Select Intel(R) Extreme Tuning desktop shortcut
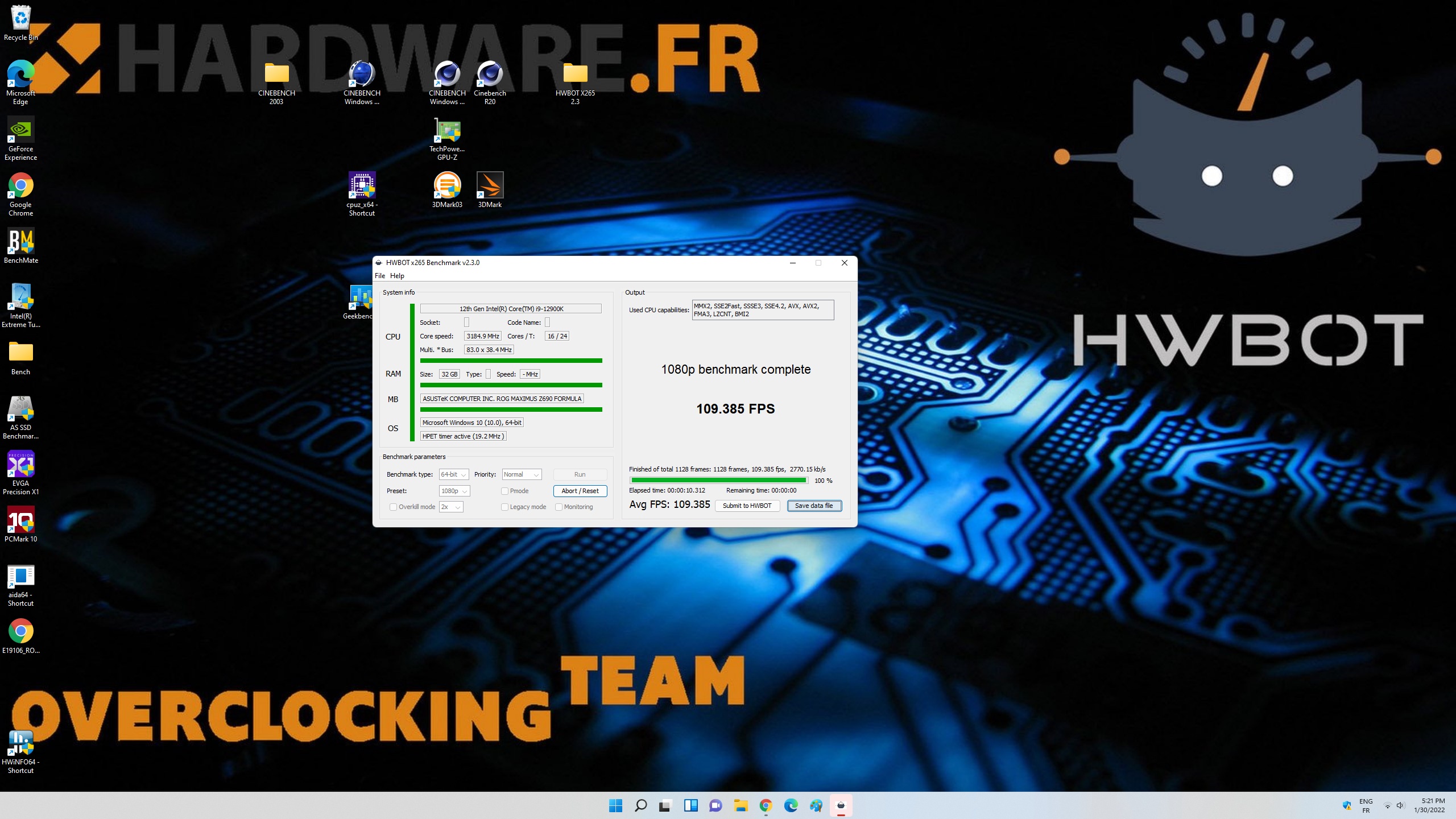Viewport: 1456px width, 819px height. pos(21,305)
